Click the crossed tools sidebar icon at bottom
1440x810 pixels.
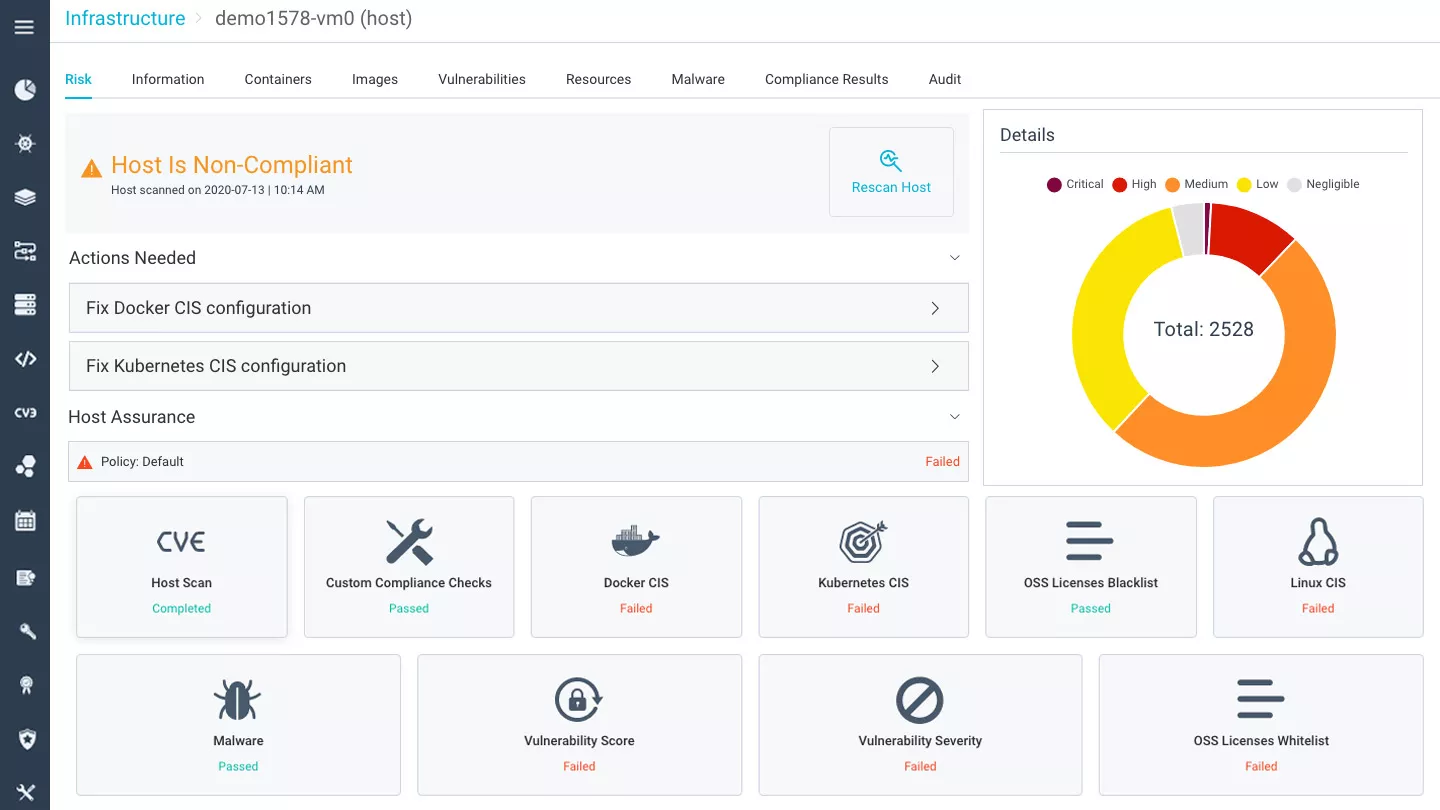25,793
